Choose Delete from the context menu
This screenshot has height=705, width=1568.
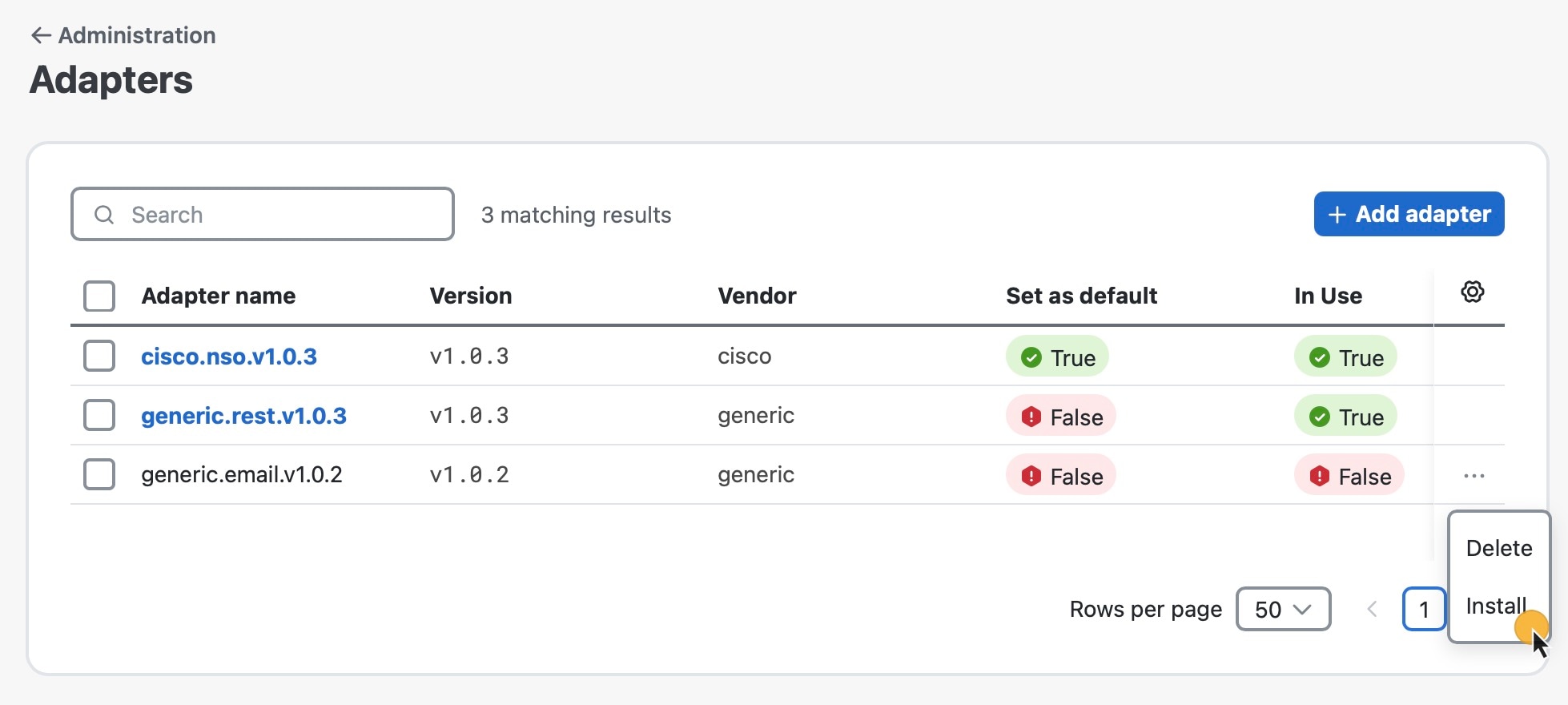[1499, 548]
